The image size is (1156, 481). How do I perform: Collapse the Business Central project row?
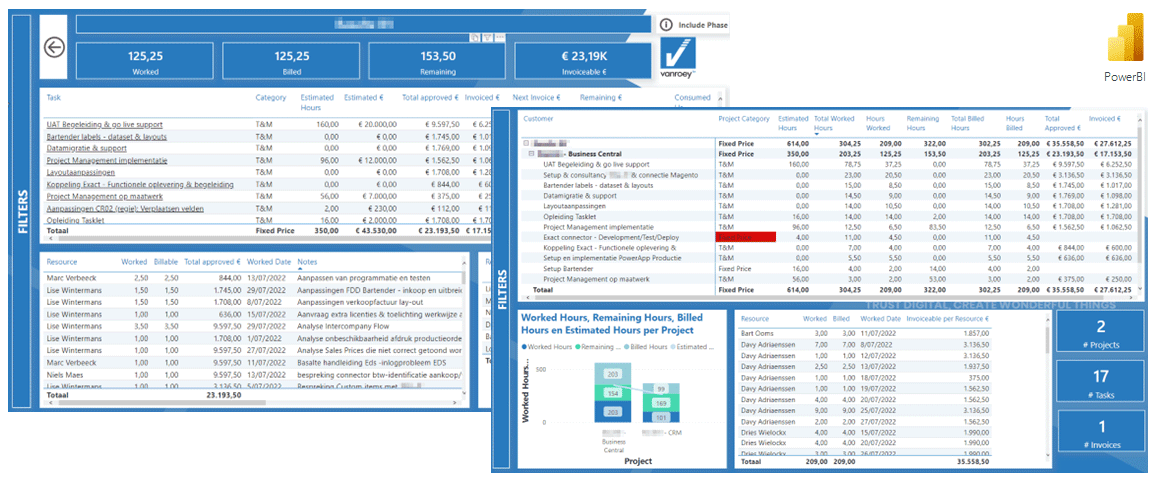coord(532,153)
